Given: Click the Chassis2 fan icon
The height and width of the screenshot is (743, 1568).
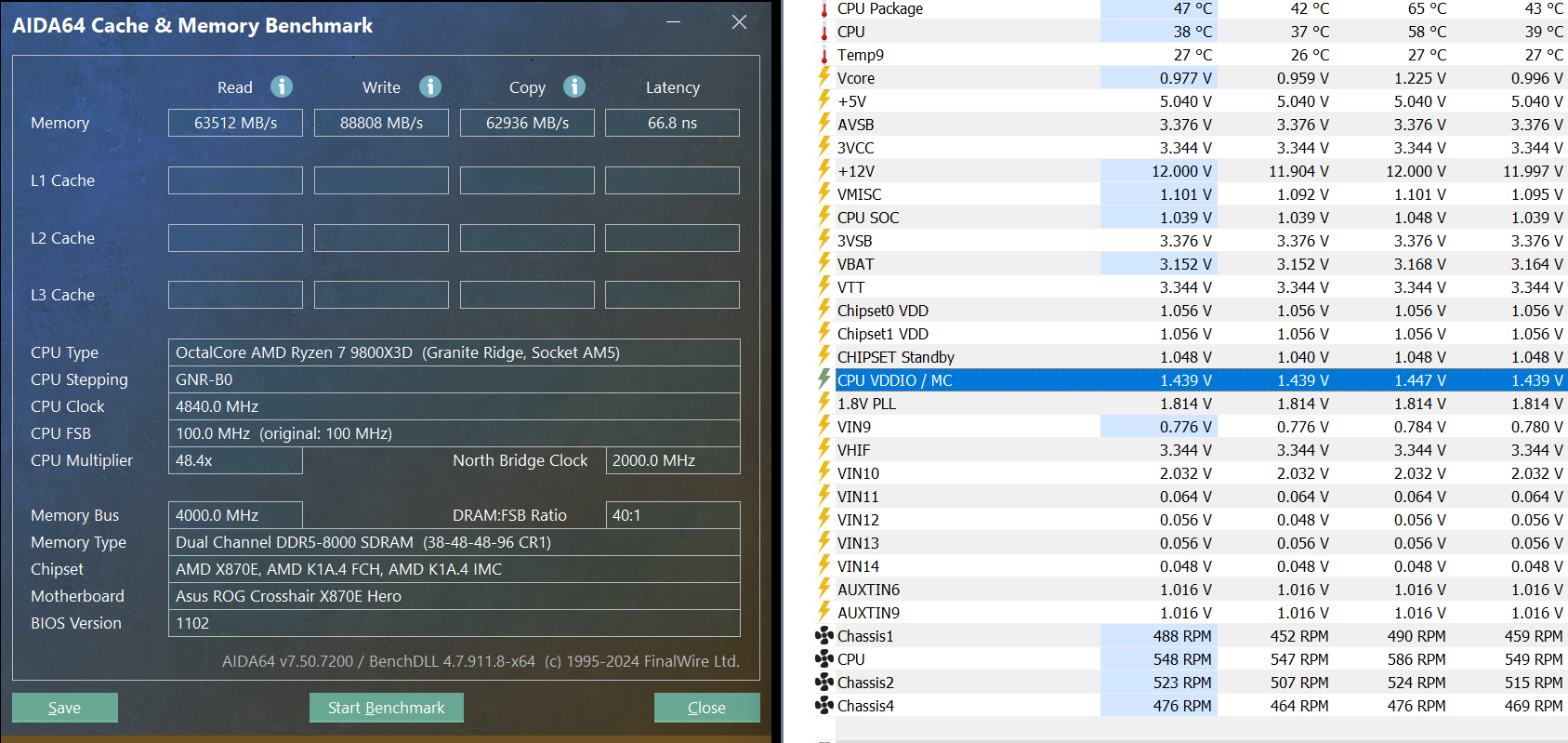Looking at the screenshot, I should pos(824,683).
